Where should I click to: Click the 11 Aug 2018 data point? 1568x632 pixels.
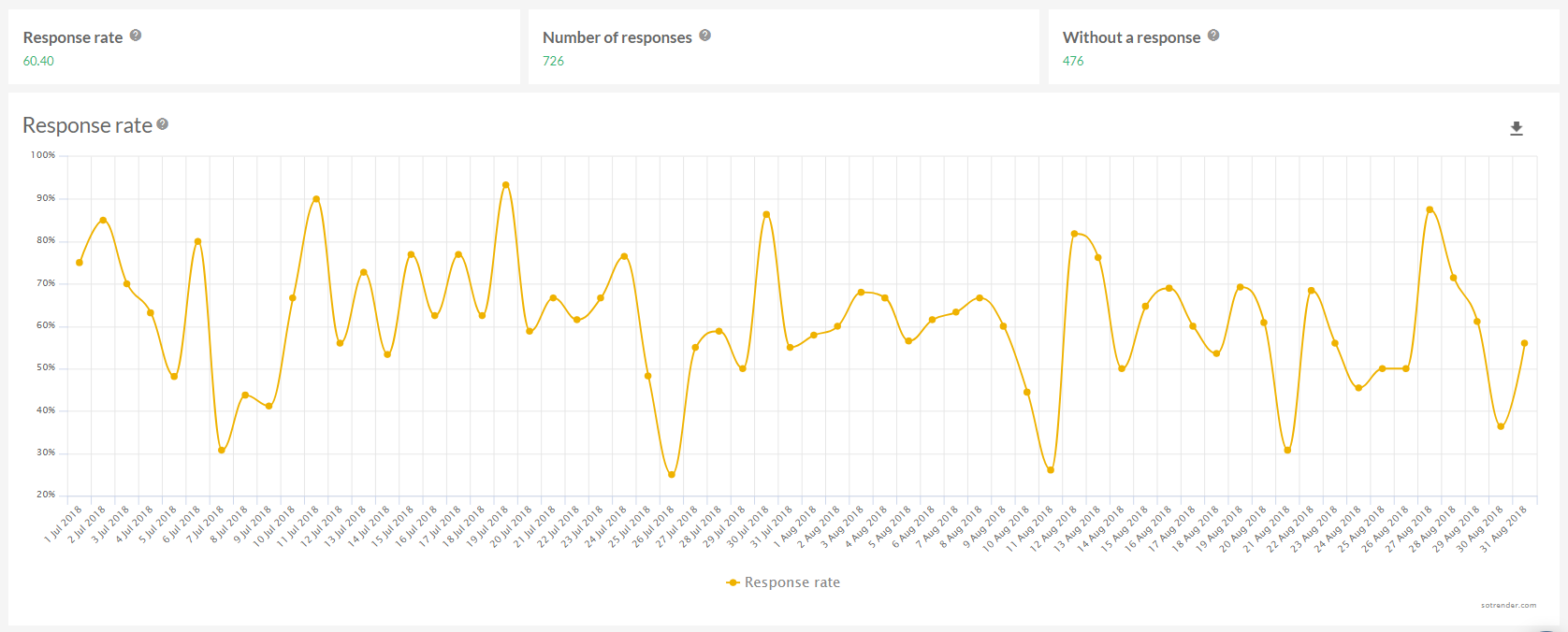tap(1051, 470)
